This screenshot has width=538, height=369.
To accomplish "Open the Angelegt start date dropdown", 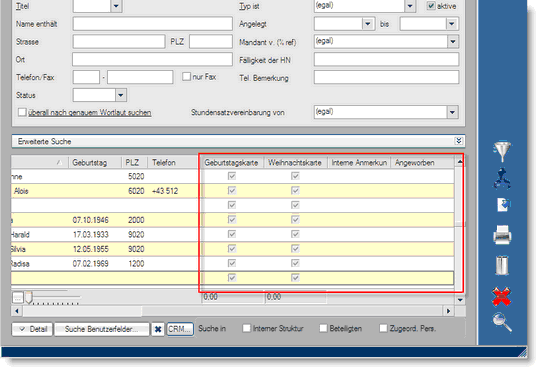I will [368, 24].
